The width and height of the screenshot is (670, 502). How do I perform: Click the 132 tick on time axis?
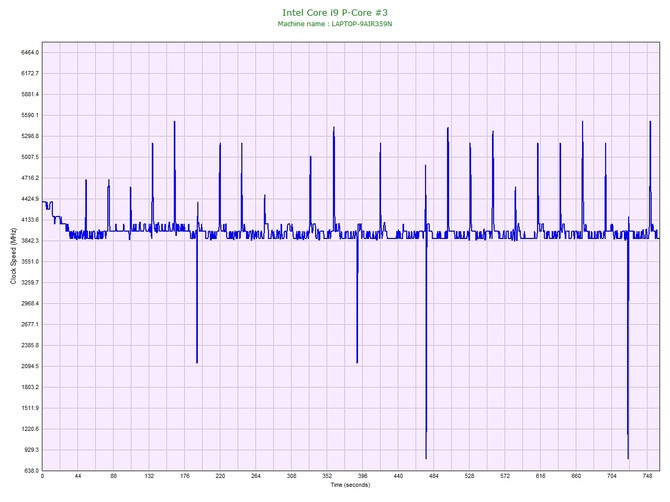[x=149, y=476]
